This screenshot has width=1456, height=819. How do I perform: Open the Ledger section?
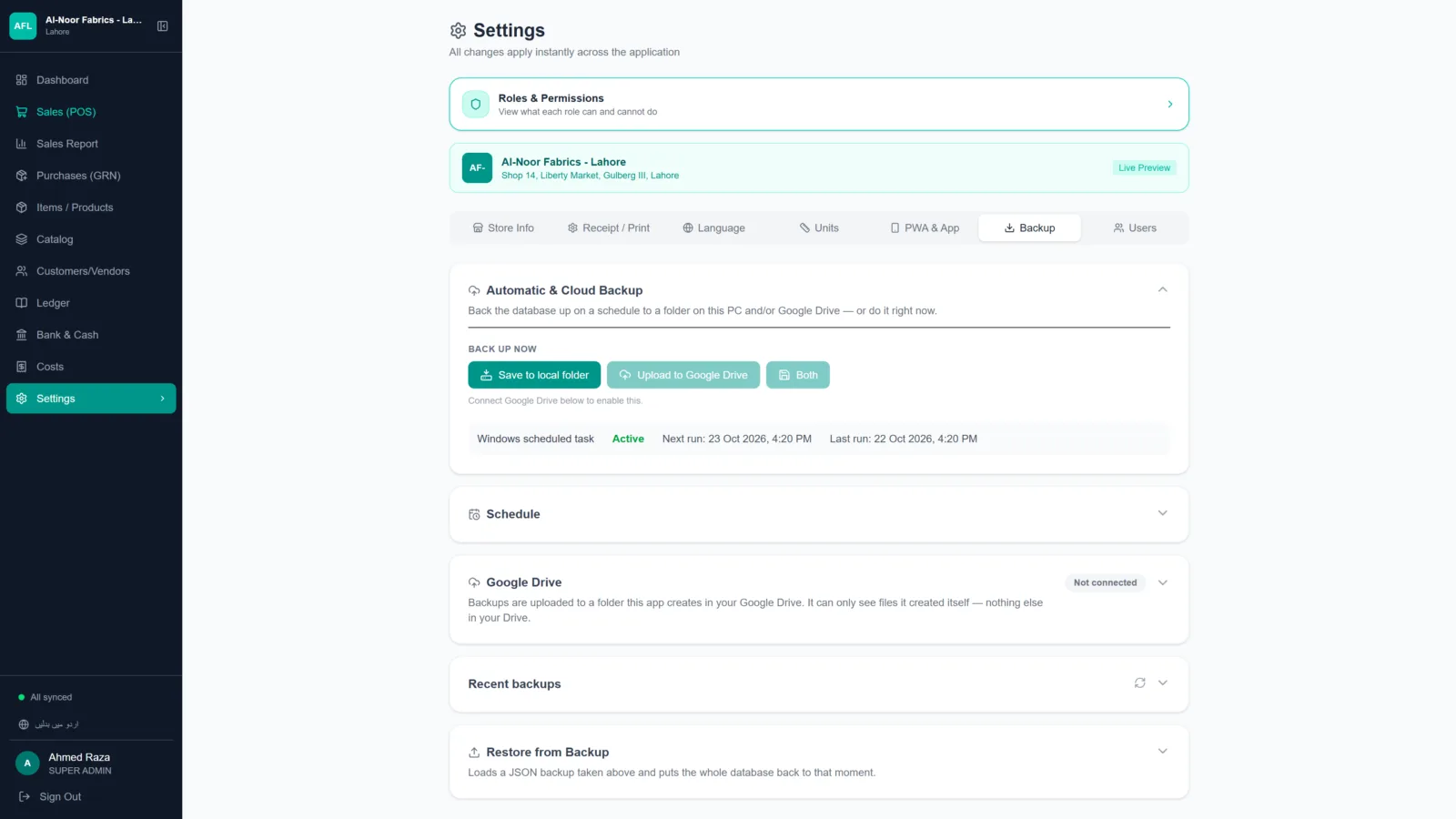(x=91, y=303)
